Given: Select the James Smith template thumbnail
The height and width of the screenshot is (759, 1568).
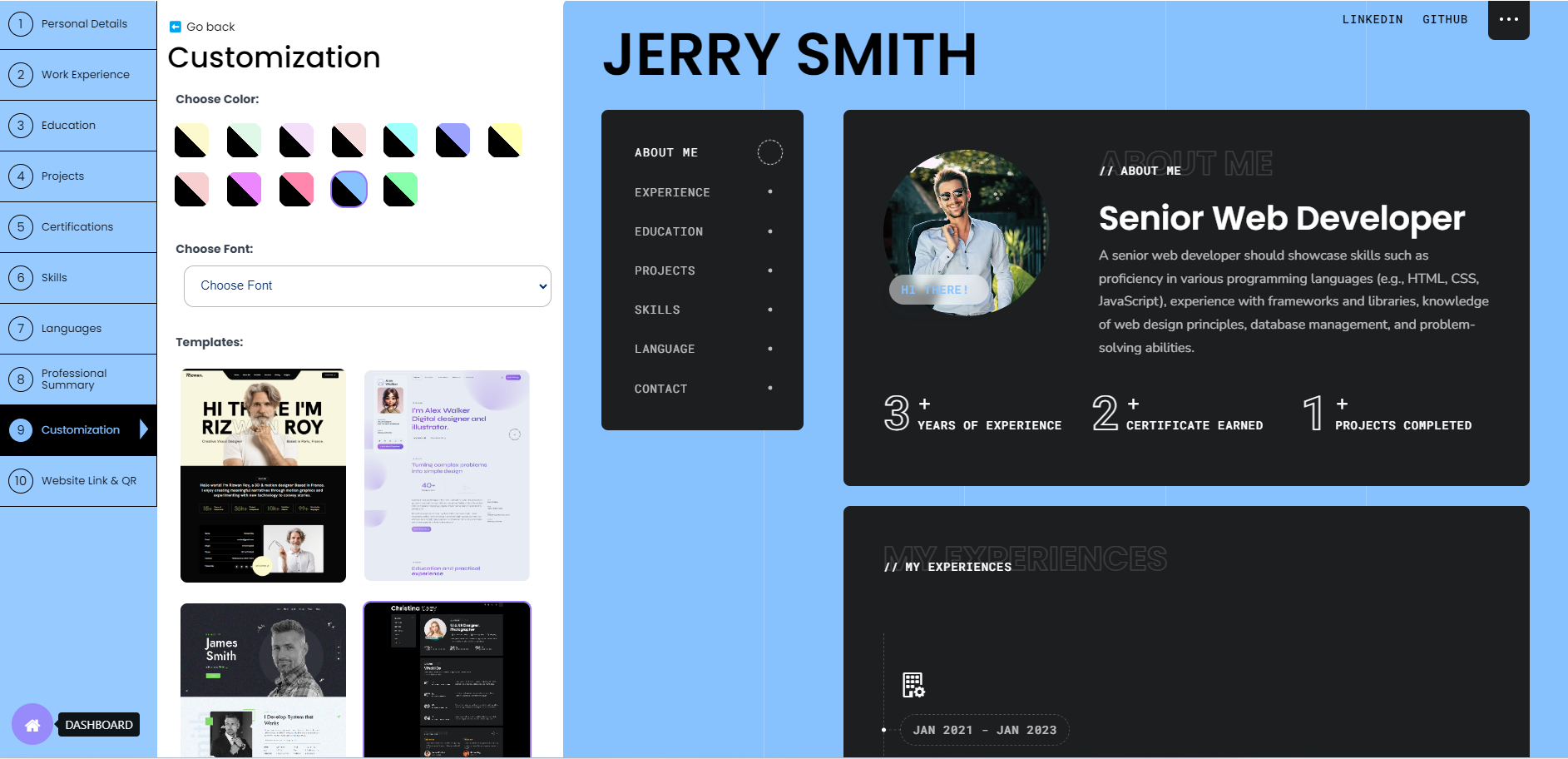Looking at the screenshot, I should pos(263,680).
